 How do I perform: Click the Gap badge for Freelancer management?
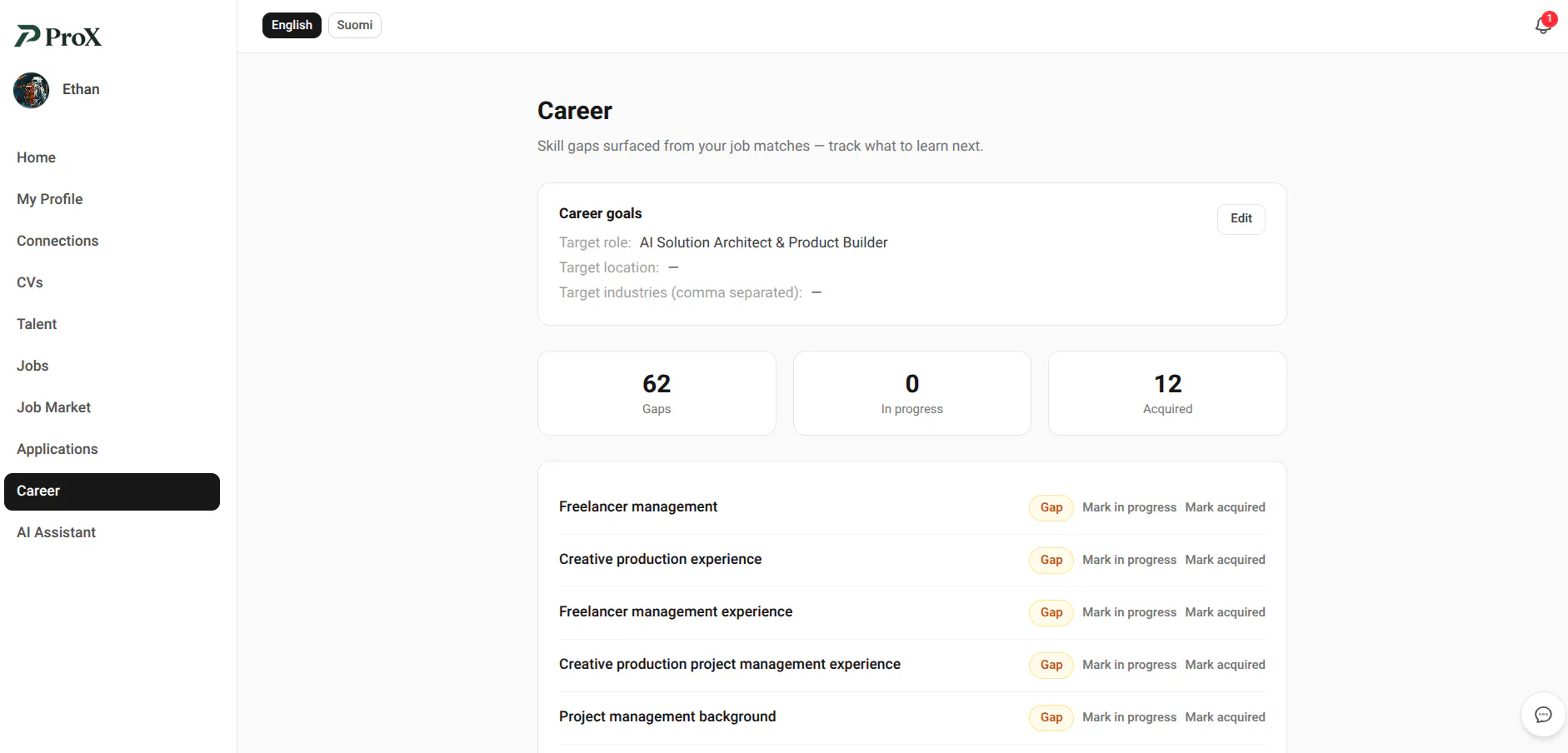coord(1051,507)
